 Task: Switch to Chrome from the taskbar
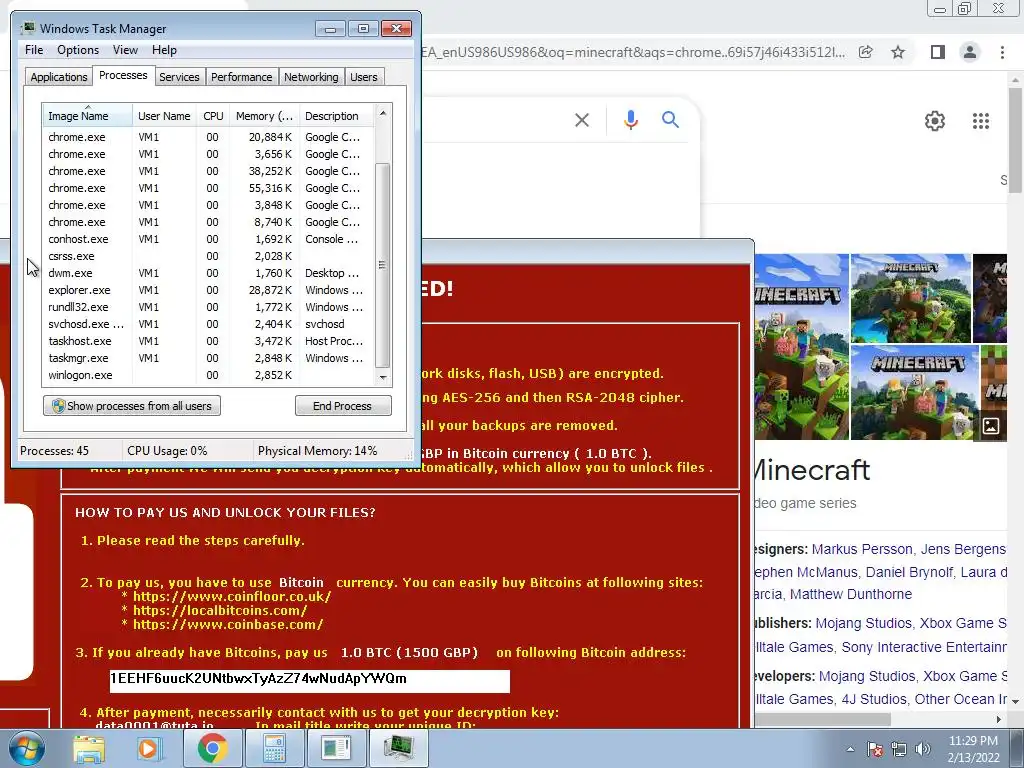point(212,748)
